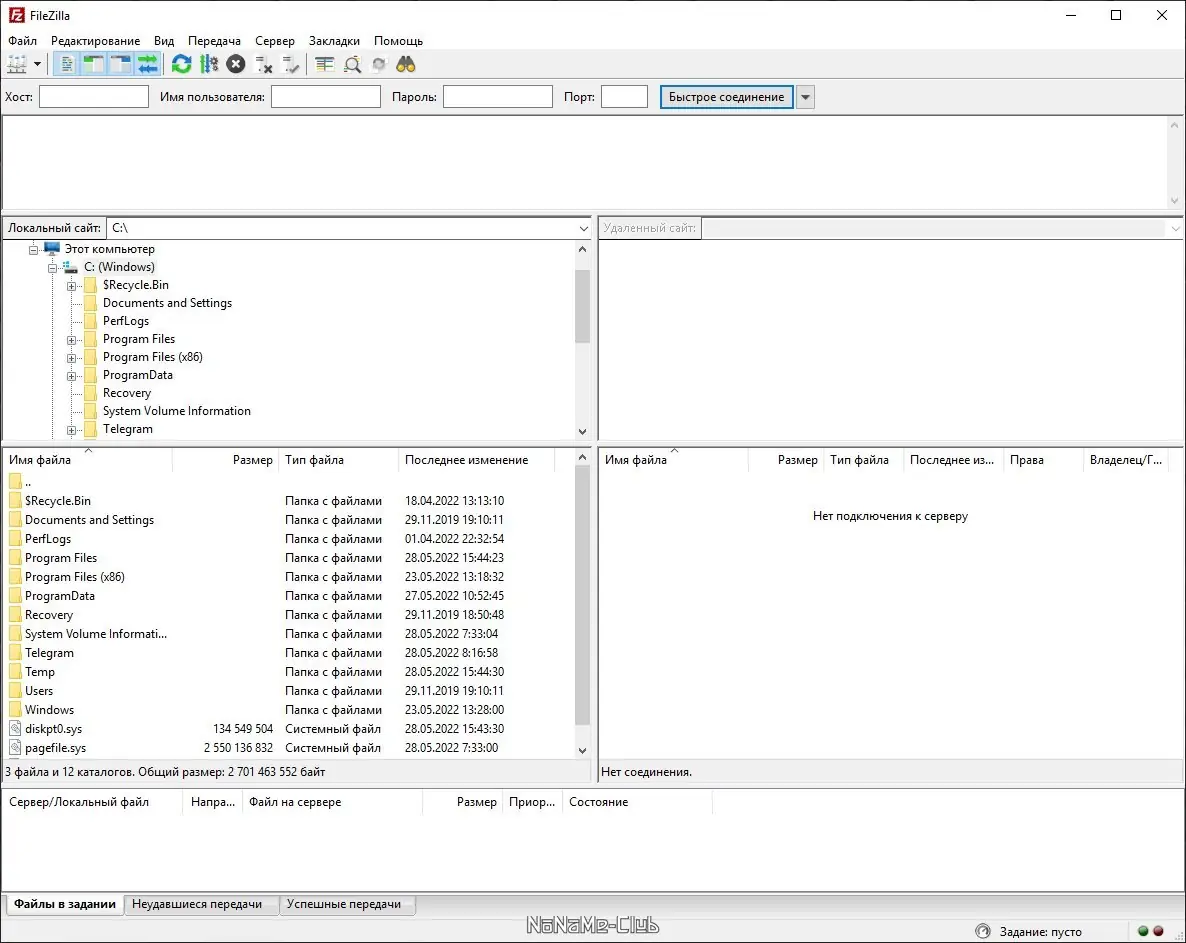Click the FileZilla logo in title bar
This screenshot has height=943, width=1186.
point(16,15)
